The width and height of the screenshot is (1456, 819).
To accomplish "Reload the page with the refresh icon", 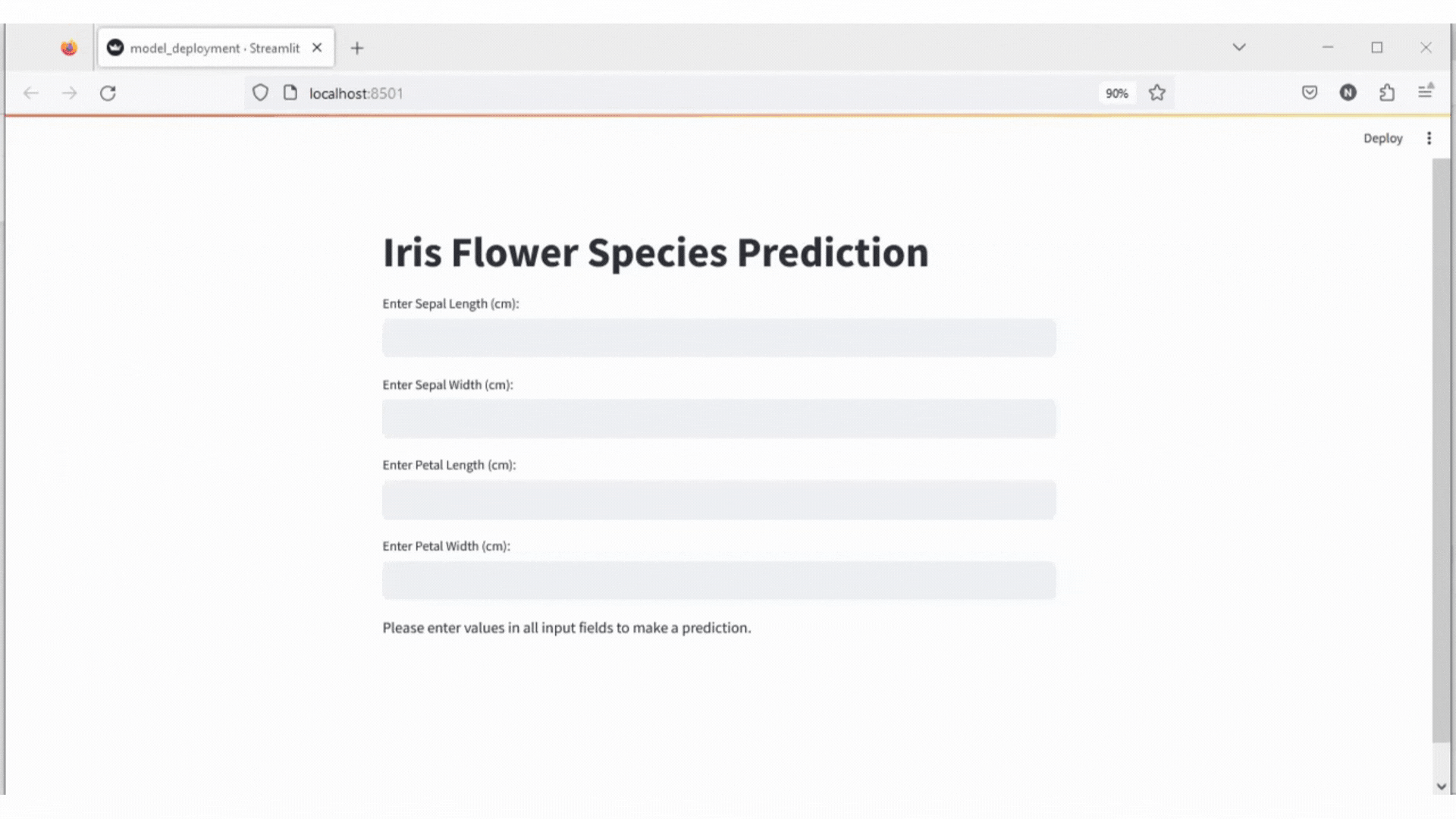I will pyautogui.click(x=108, y=93).
